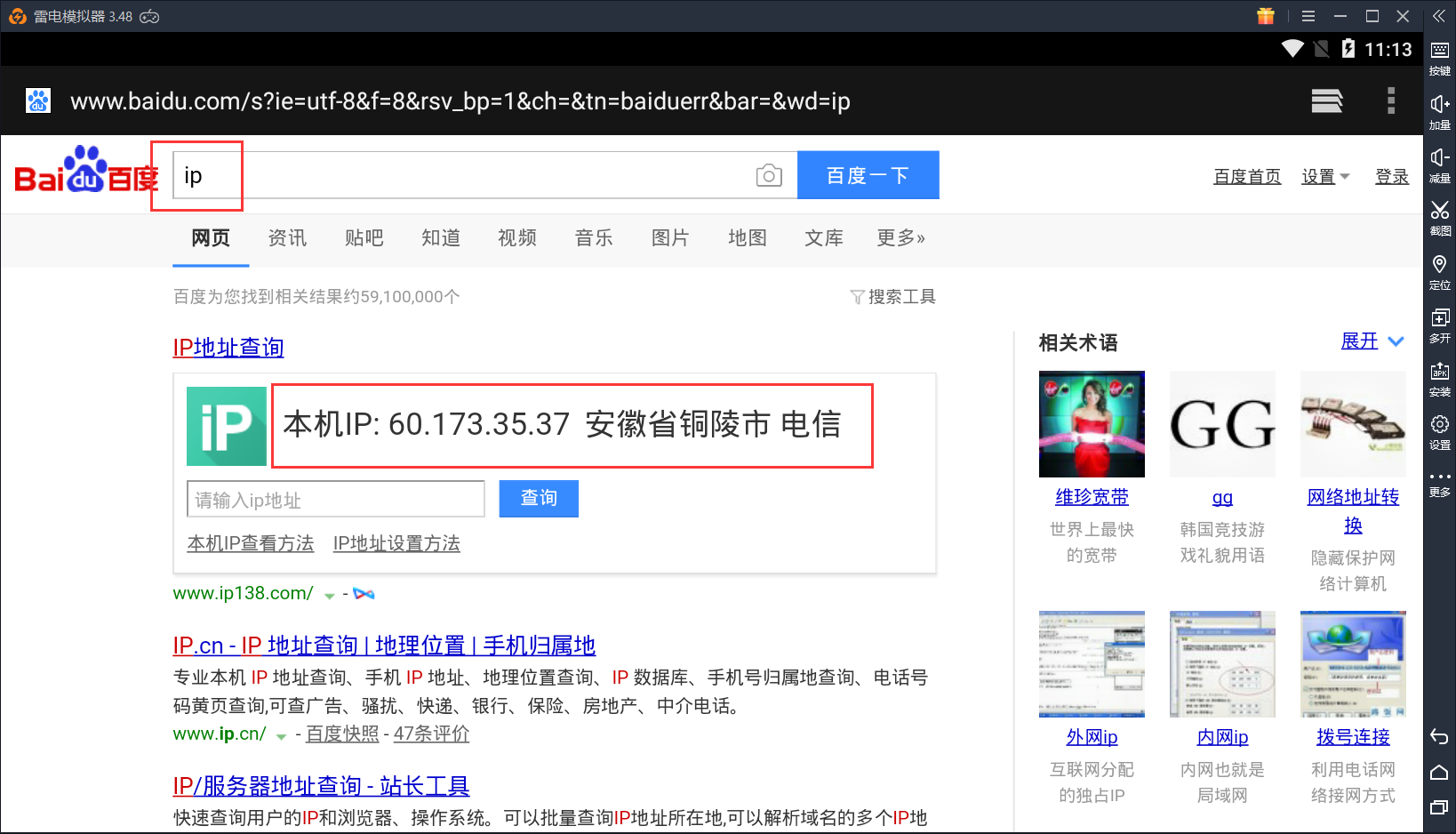The width and height of the screenshot is (1456, 834).
Task: Tap Android home button in sidebar
Action: 1440,772
